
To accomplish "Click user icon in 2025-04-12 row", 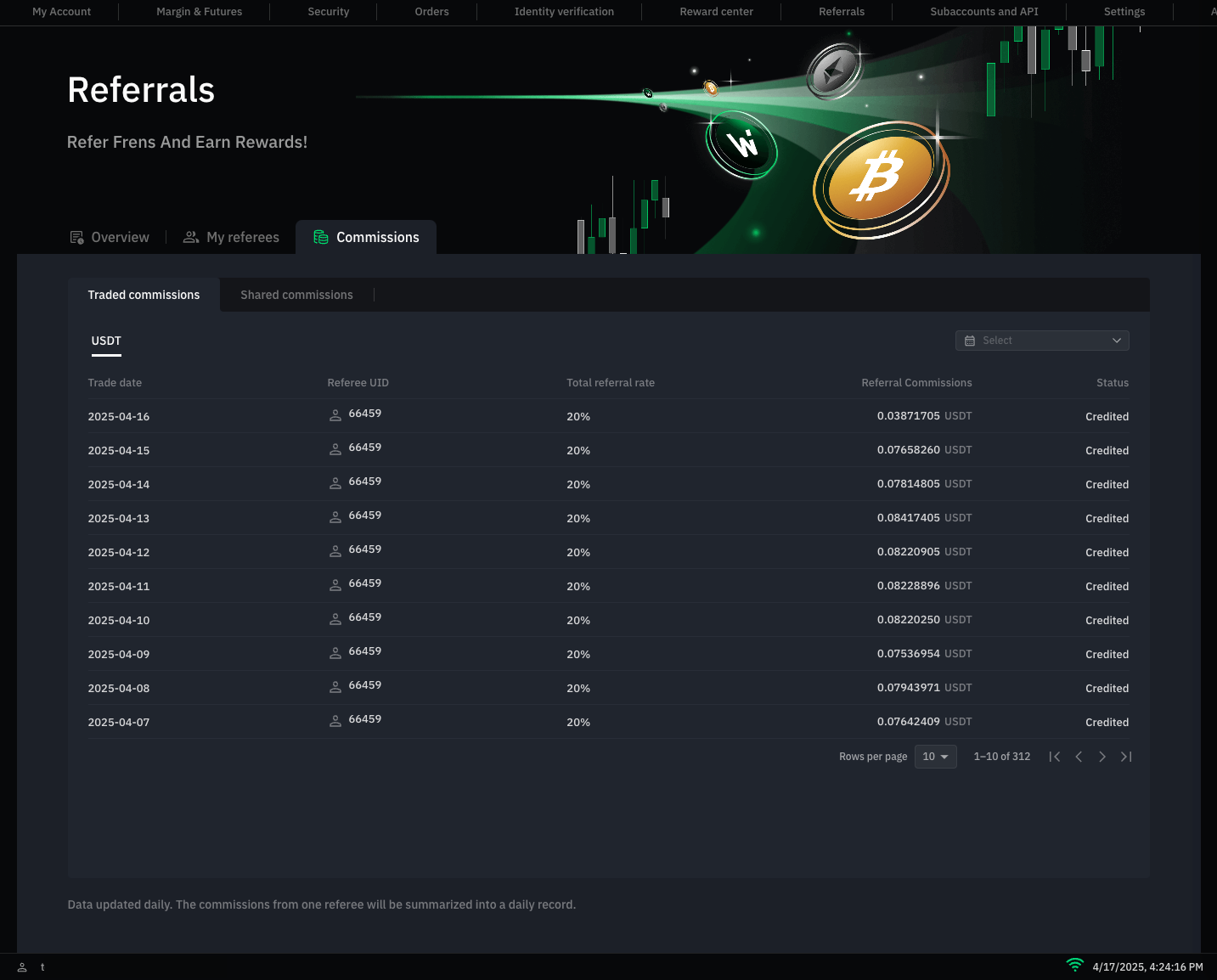I will (x=335, y=551).
